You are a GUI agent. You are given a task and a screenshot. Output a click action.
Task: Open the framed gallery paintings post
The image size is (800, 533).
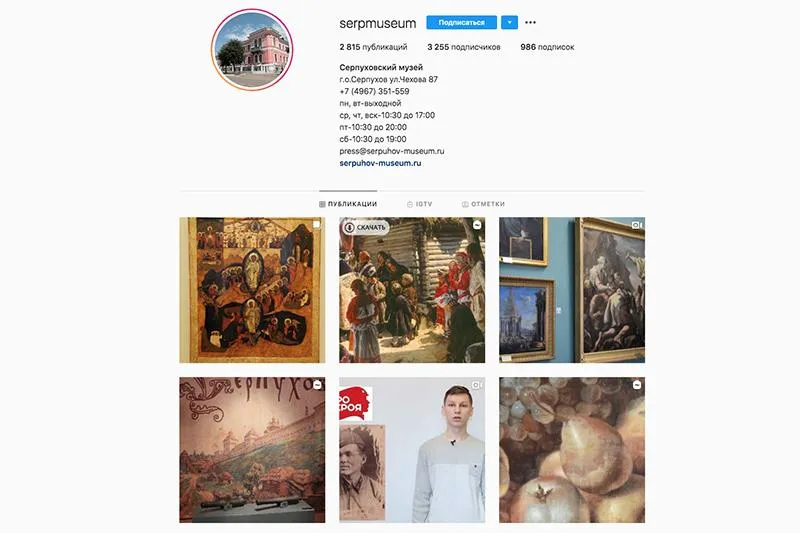click(572, 290)
